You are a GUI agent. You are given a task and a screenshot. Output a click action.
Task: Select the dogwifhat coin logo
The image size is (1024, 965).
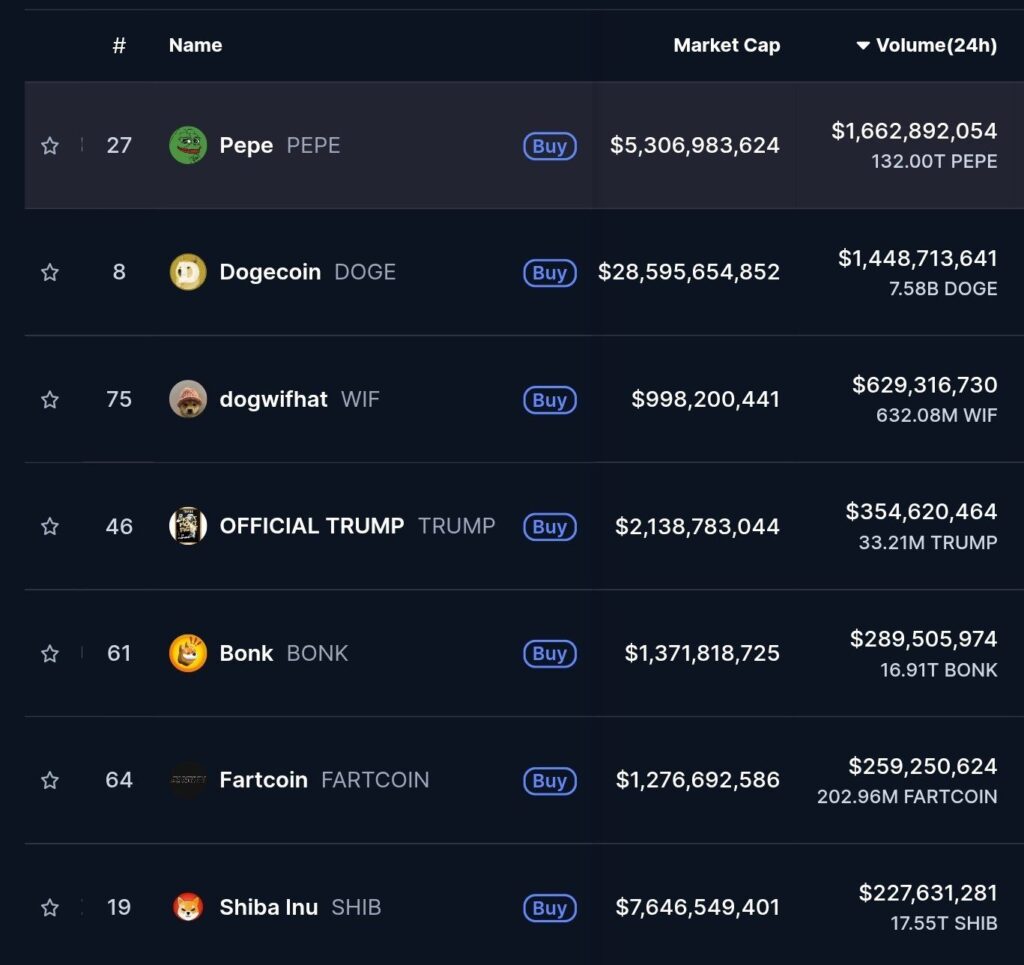pos(188,399)
